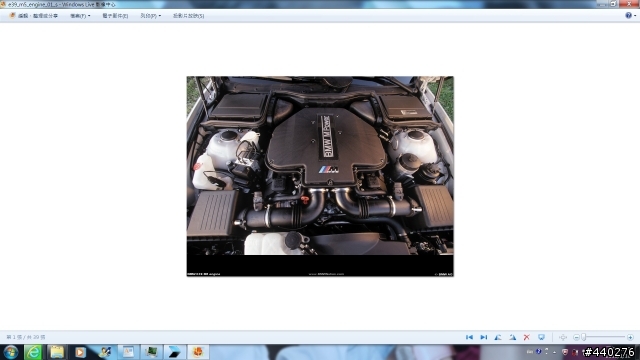
Task: Click the BMW engine photo
Action: [320, 176]
